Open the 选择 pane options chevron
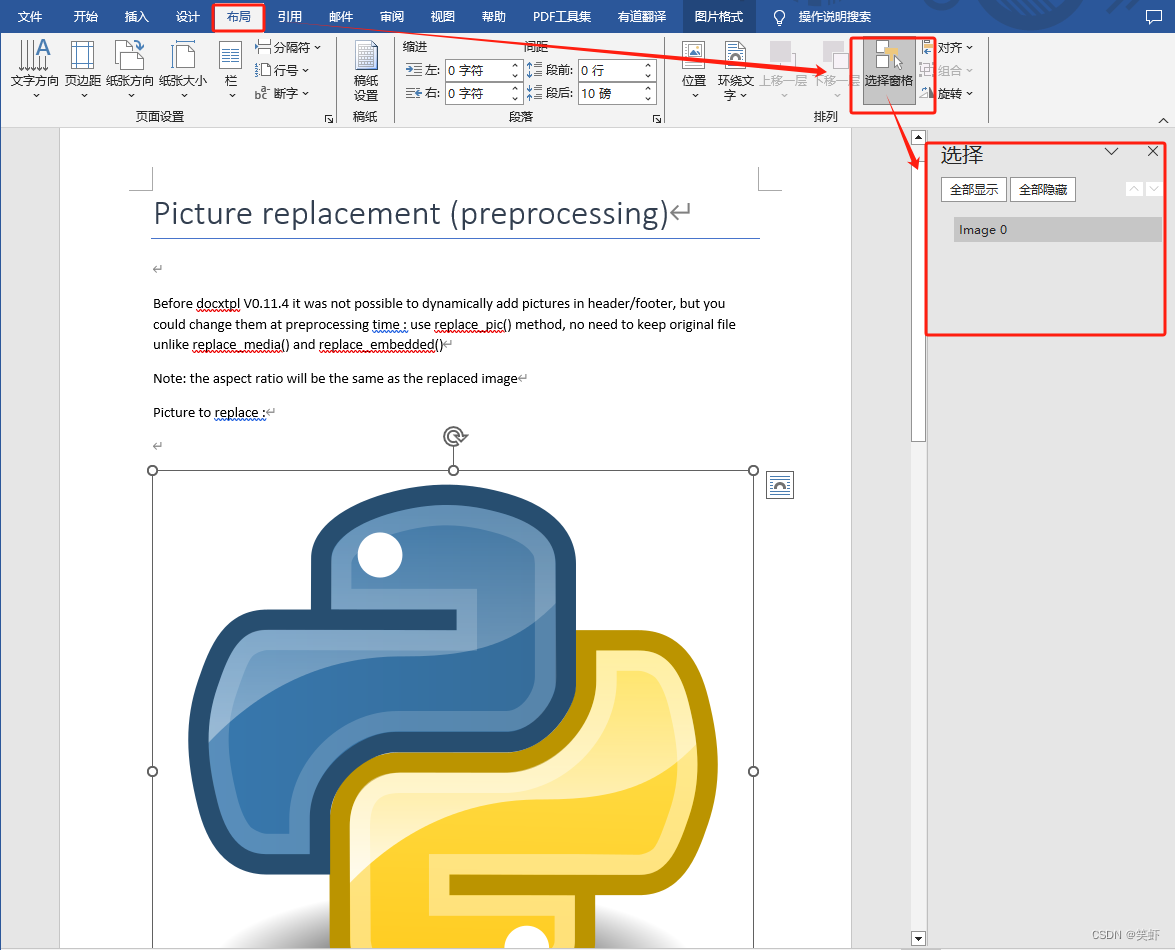This screenshot has width=1175, height=950. tap(1111, 151)
